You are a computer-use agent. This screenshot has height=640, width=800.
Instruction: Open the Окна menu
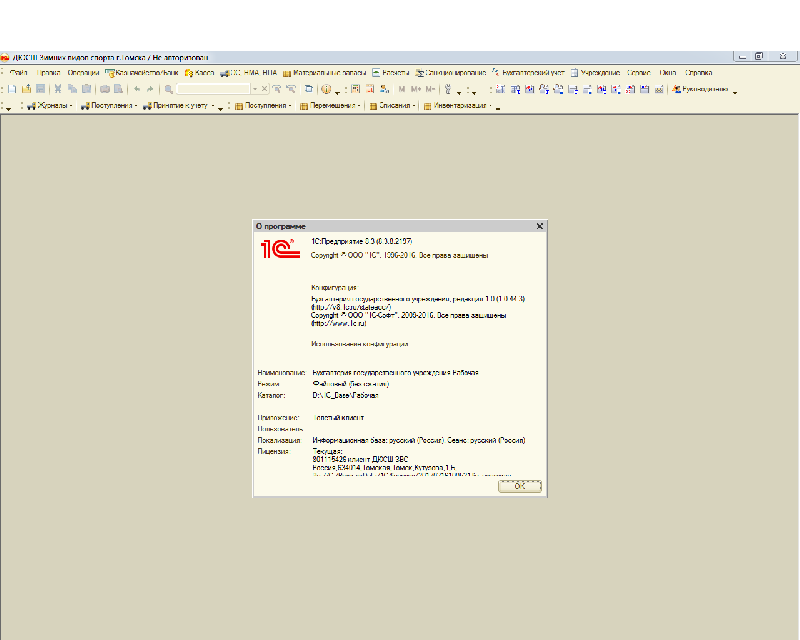pos(667,72)
